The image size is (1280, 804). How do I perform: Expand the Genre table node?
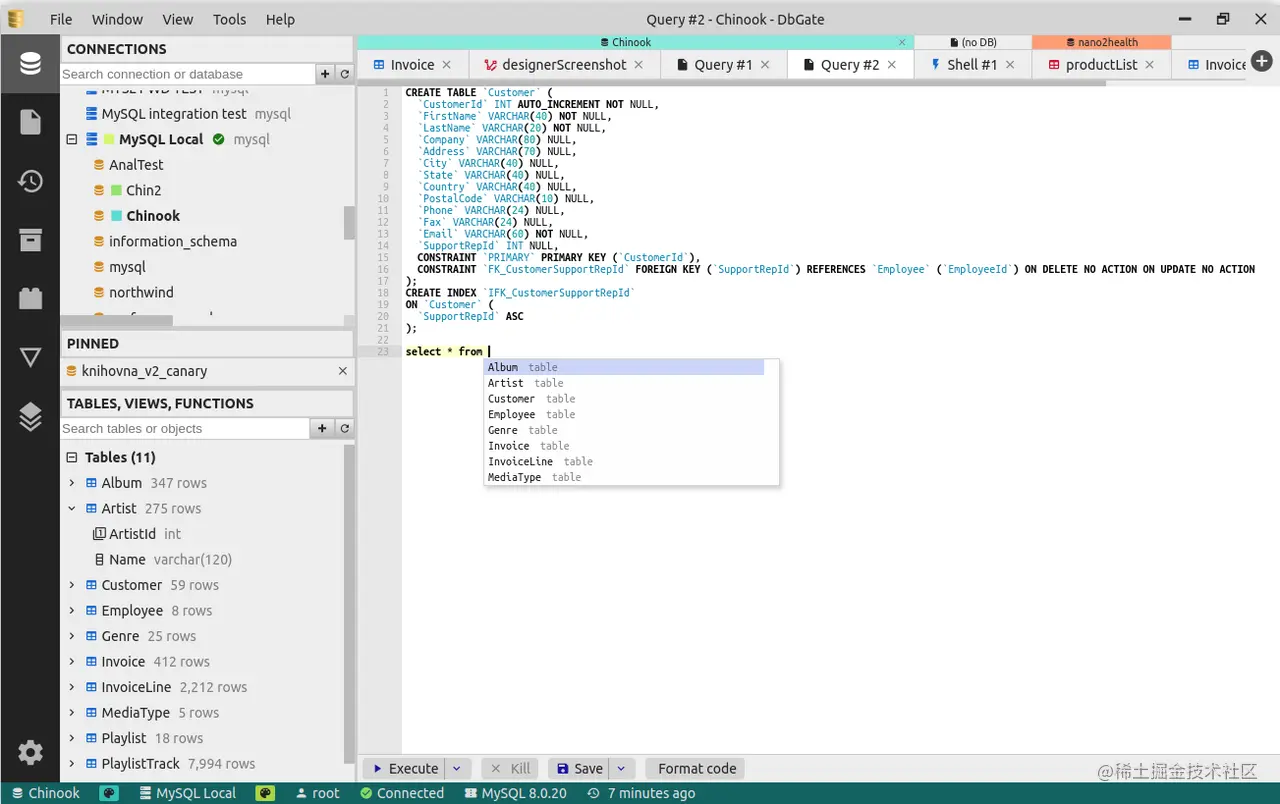(x=72, y=636)
